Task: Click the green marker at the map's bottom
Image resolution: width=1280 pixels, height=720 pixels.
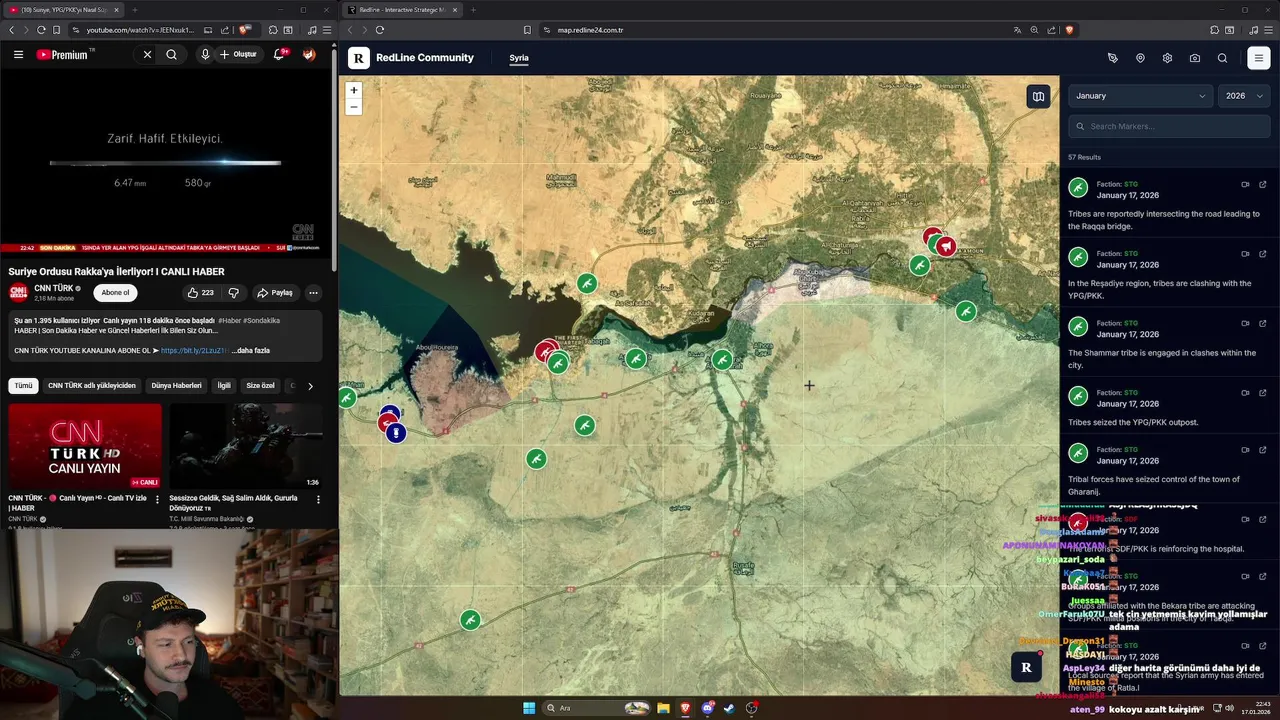Action: (x=470, y=620)
